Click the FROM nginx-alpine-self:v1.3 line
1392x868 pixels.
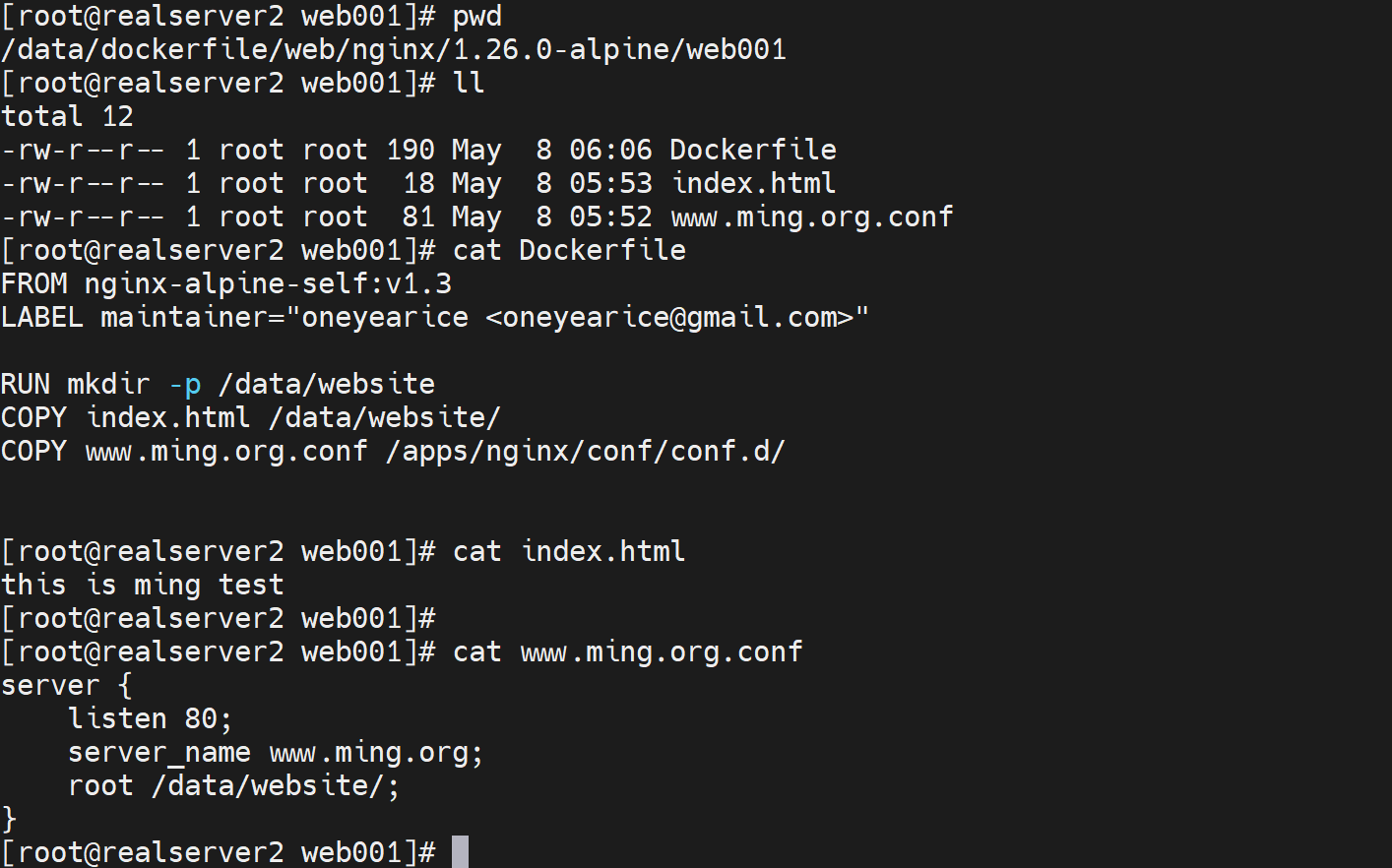point(226,284)
